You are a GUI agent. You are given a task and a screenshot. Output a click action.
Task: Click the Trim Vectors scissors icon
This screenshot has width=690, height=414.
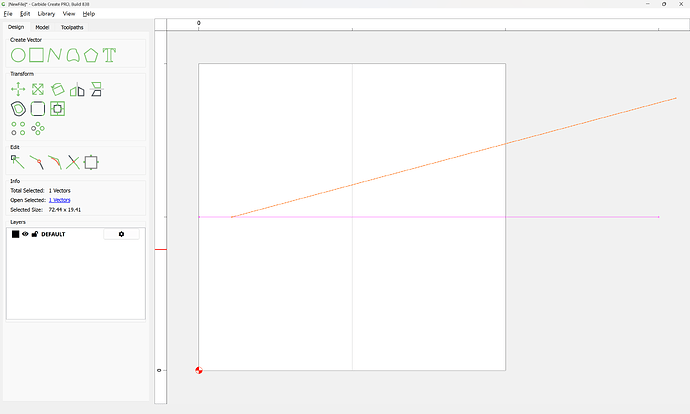(x=73, y=162)
